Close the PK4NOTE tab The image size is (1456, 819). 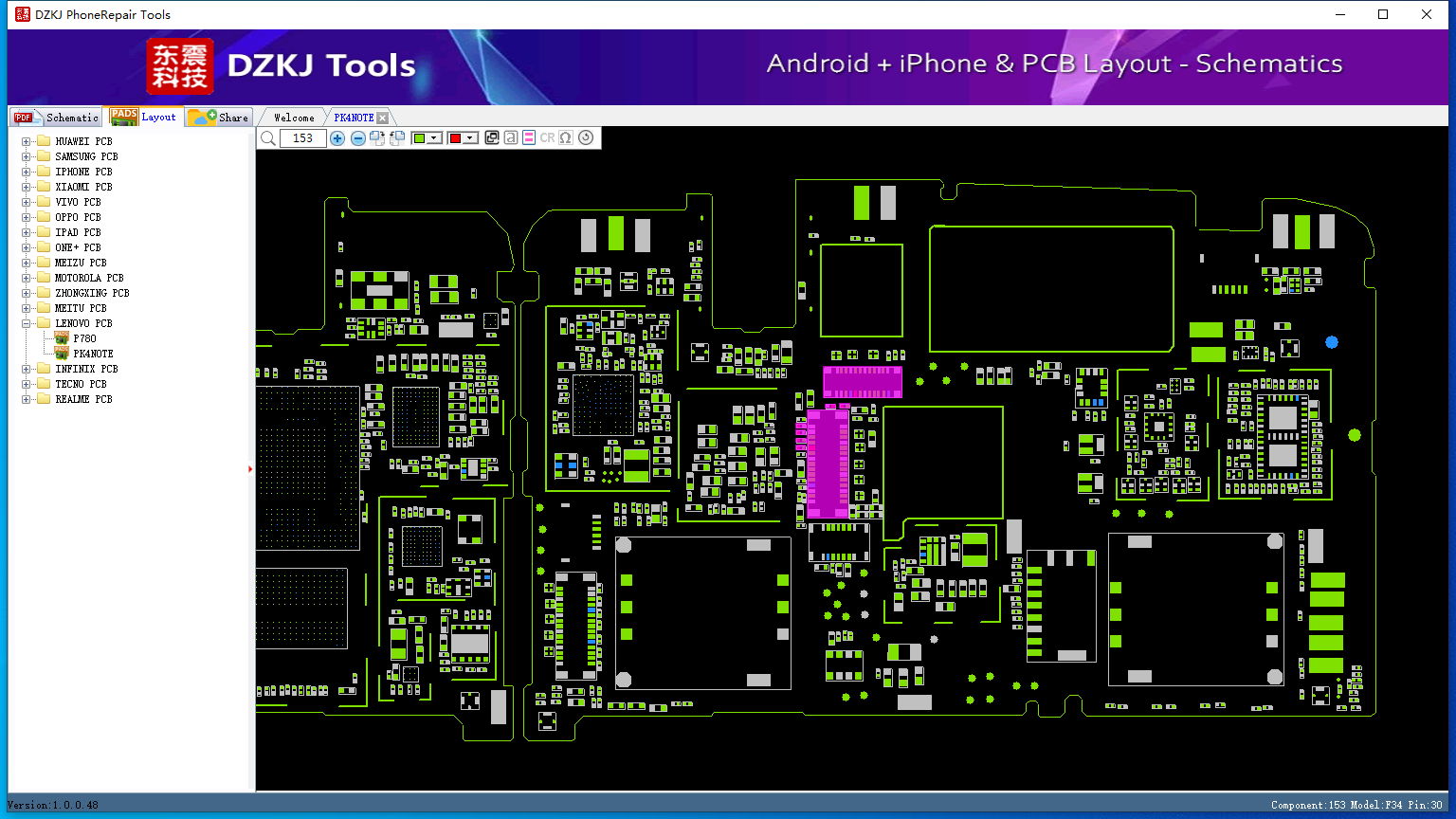tap(382, 118)
